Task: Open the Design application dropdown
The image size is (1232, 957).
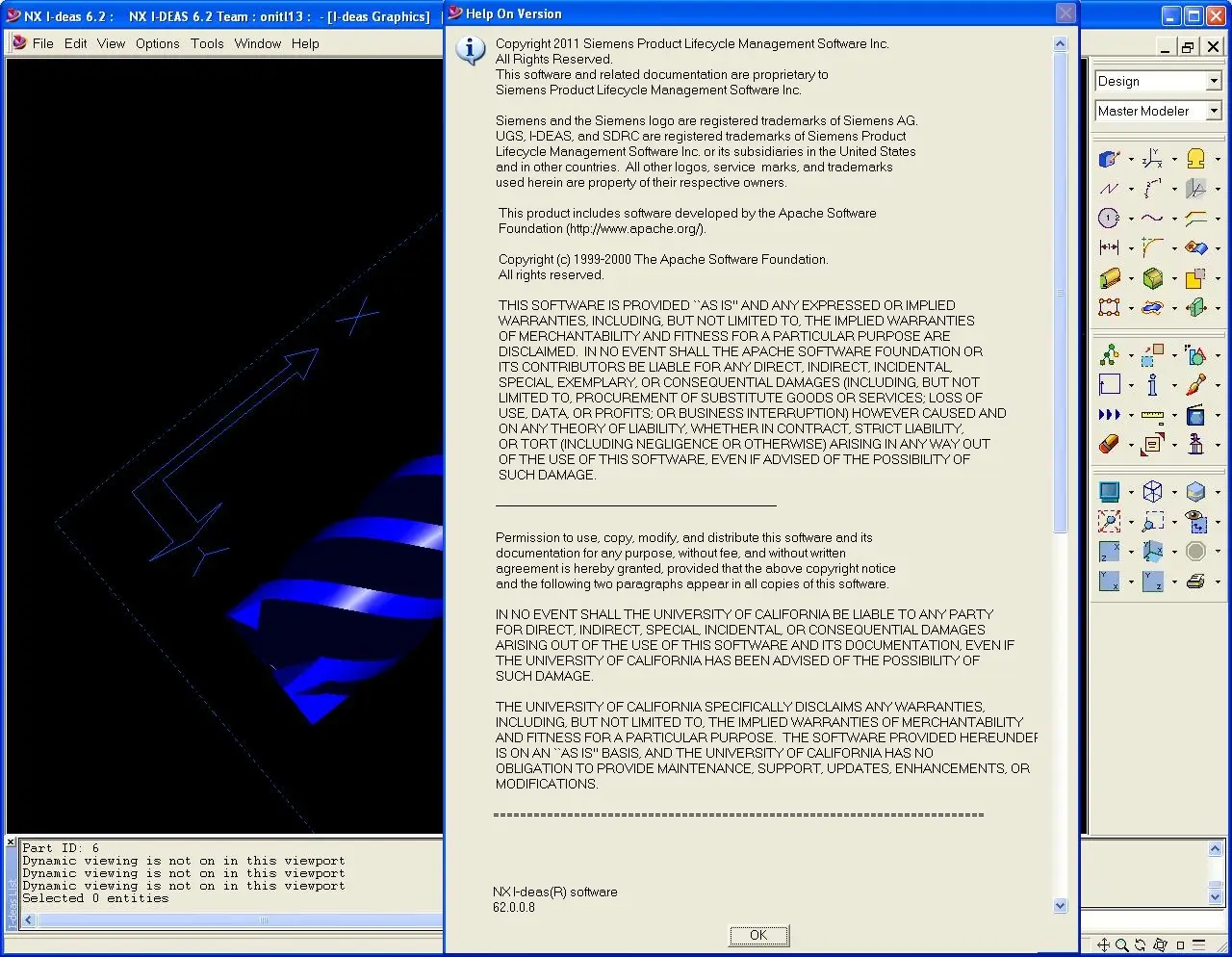Action: 1214,82
